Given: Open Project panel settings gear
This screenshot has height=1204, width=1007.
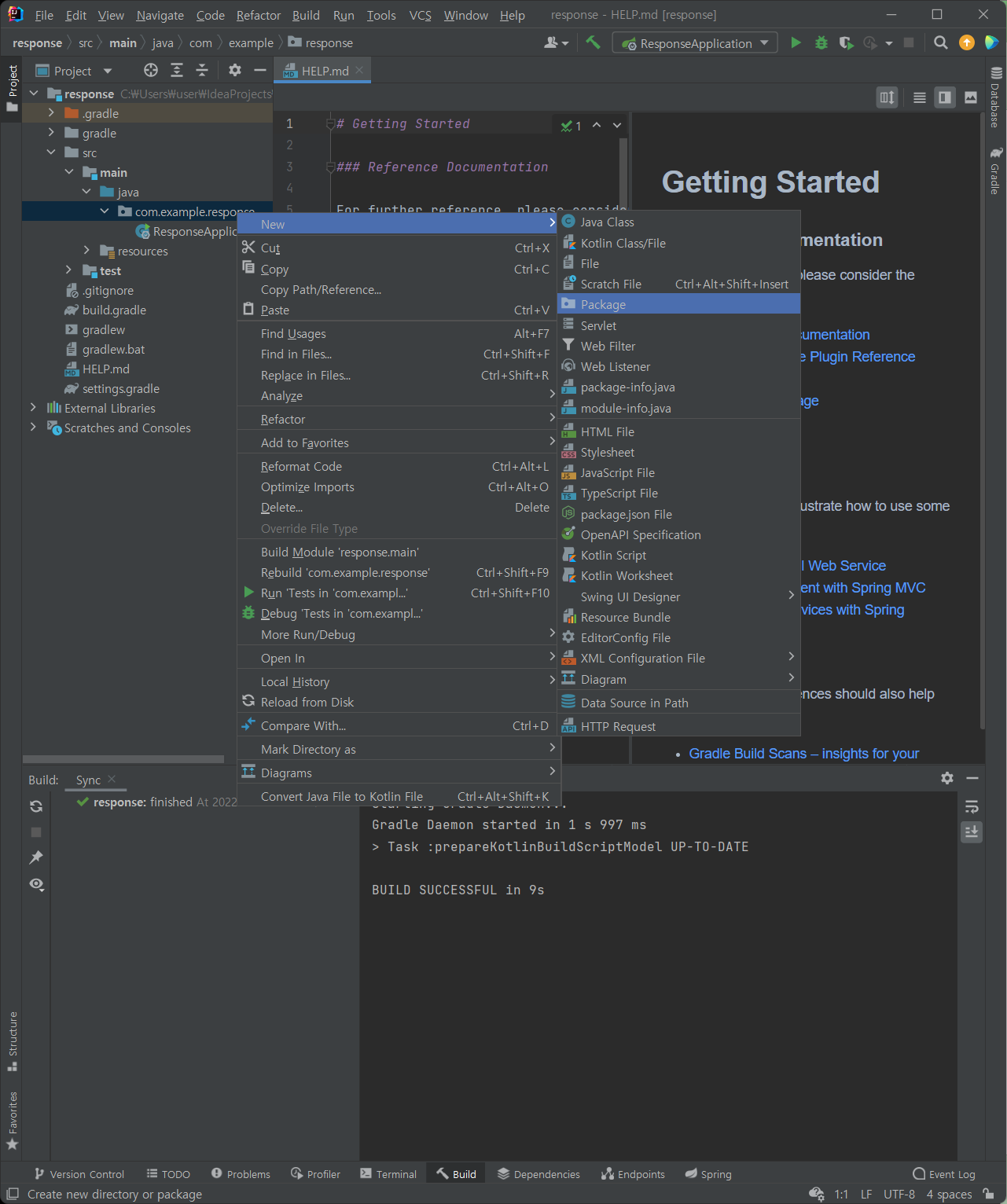Looking at the screenshot, I should [x=235, y=70].
